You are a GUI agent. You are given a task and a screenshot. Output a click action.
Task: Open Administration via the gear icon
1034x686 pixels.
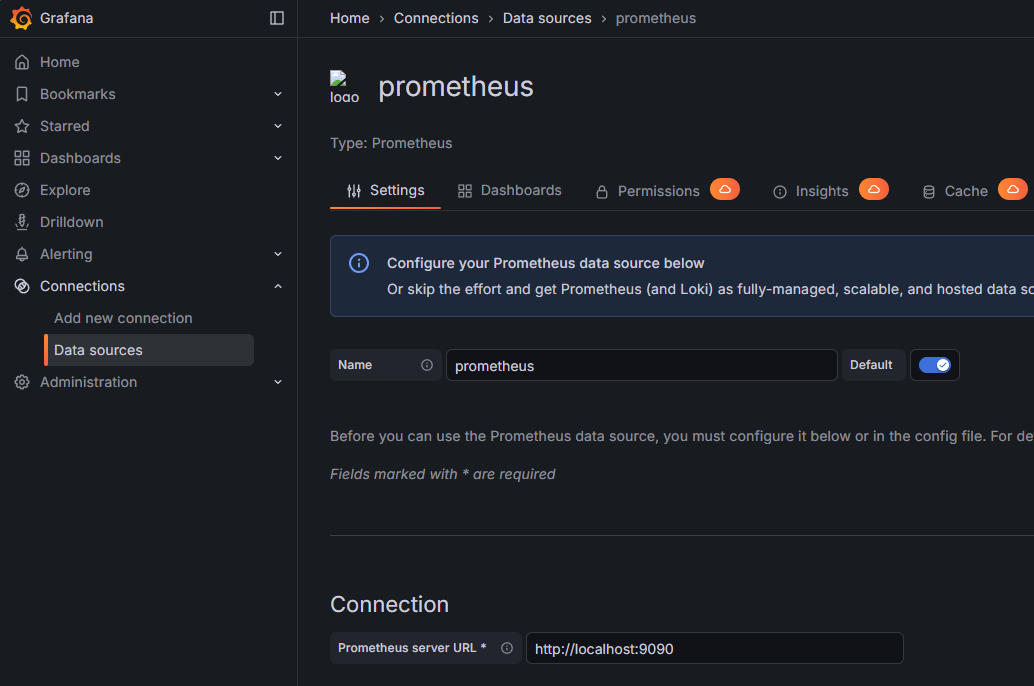coord(22,381)
